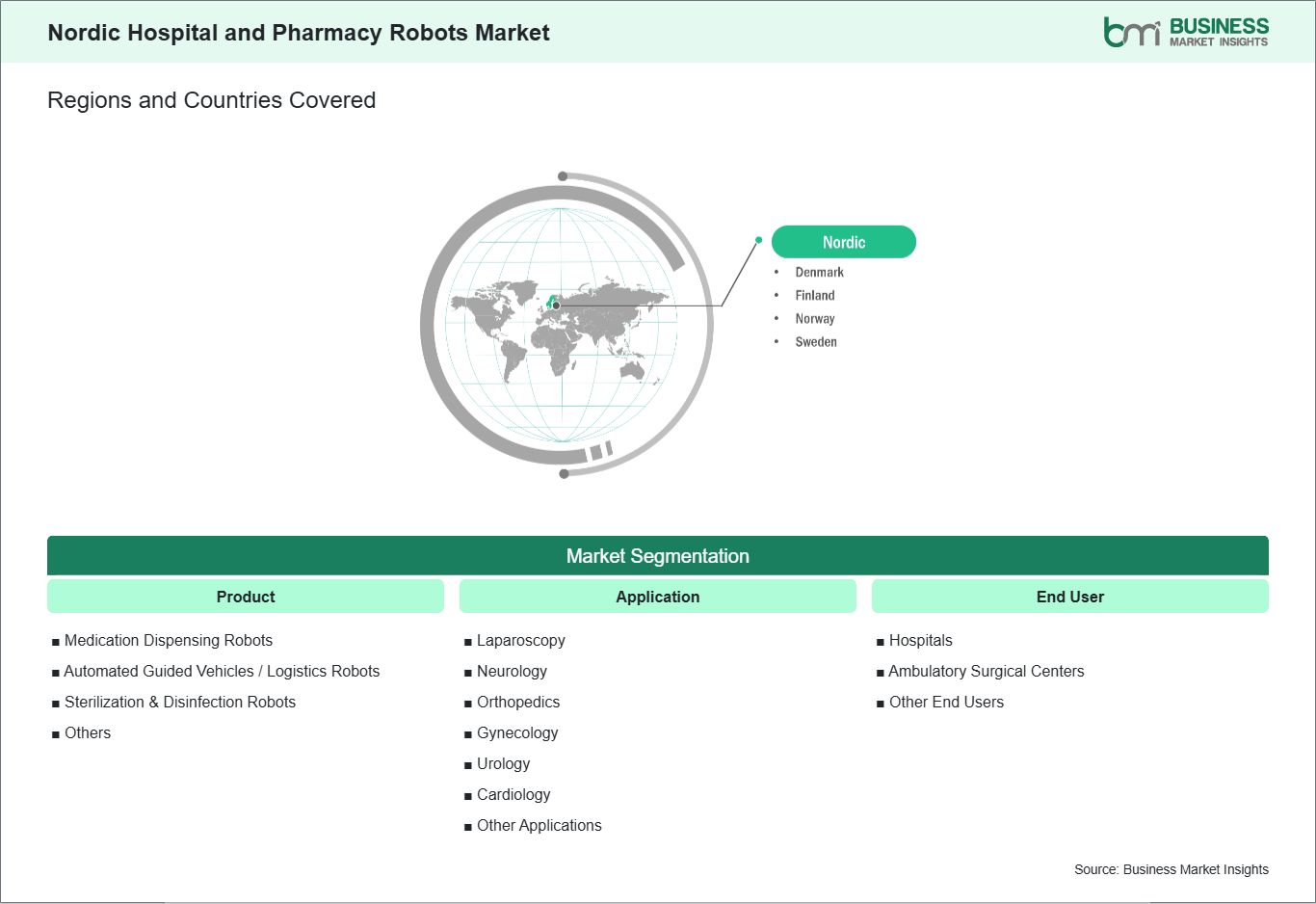Image resolution: width=1316 pixels, height=904 pixels.
Task: Click the green Nordic region label
Action: click(x=844, y=242)
